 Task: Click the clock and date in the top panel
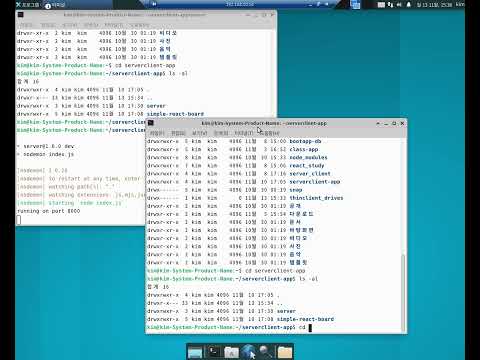[434, 5]
